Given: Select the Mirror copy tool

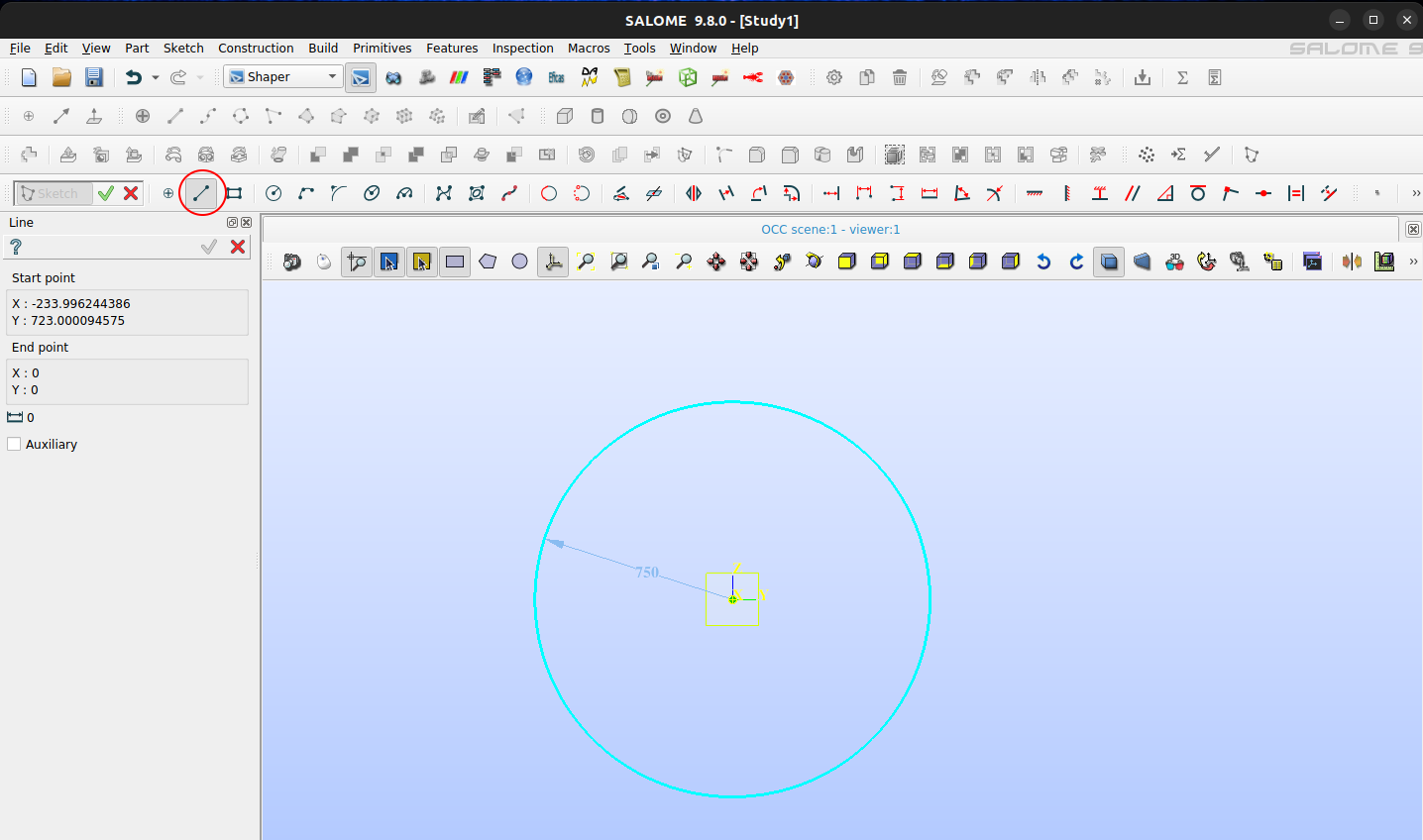Looking at the screenshot, I should click(x=694, y=193).
